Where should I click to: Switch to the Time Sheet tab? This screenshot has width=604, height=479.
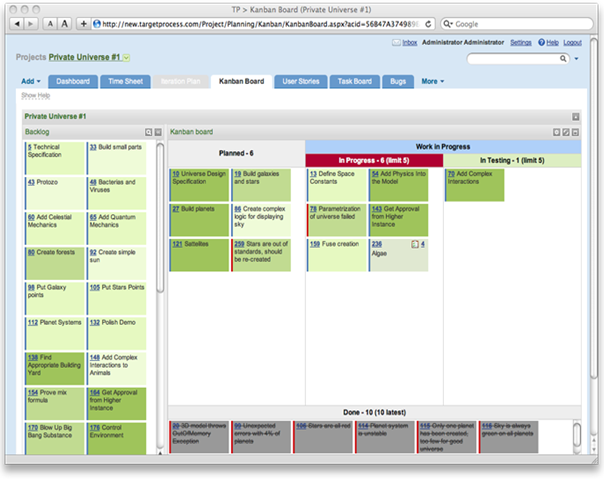125,81
